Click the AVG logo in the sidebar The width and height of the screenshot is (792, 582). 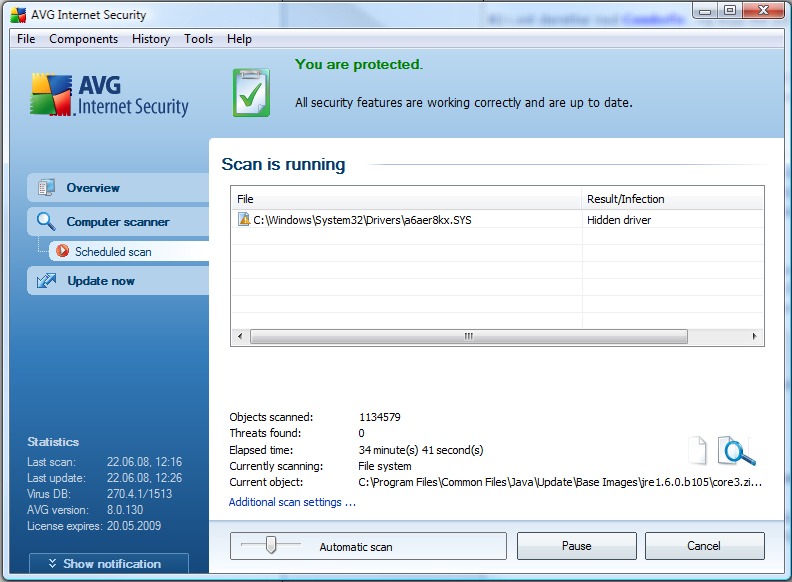coord(110,95)
